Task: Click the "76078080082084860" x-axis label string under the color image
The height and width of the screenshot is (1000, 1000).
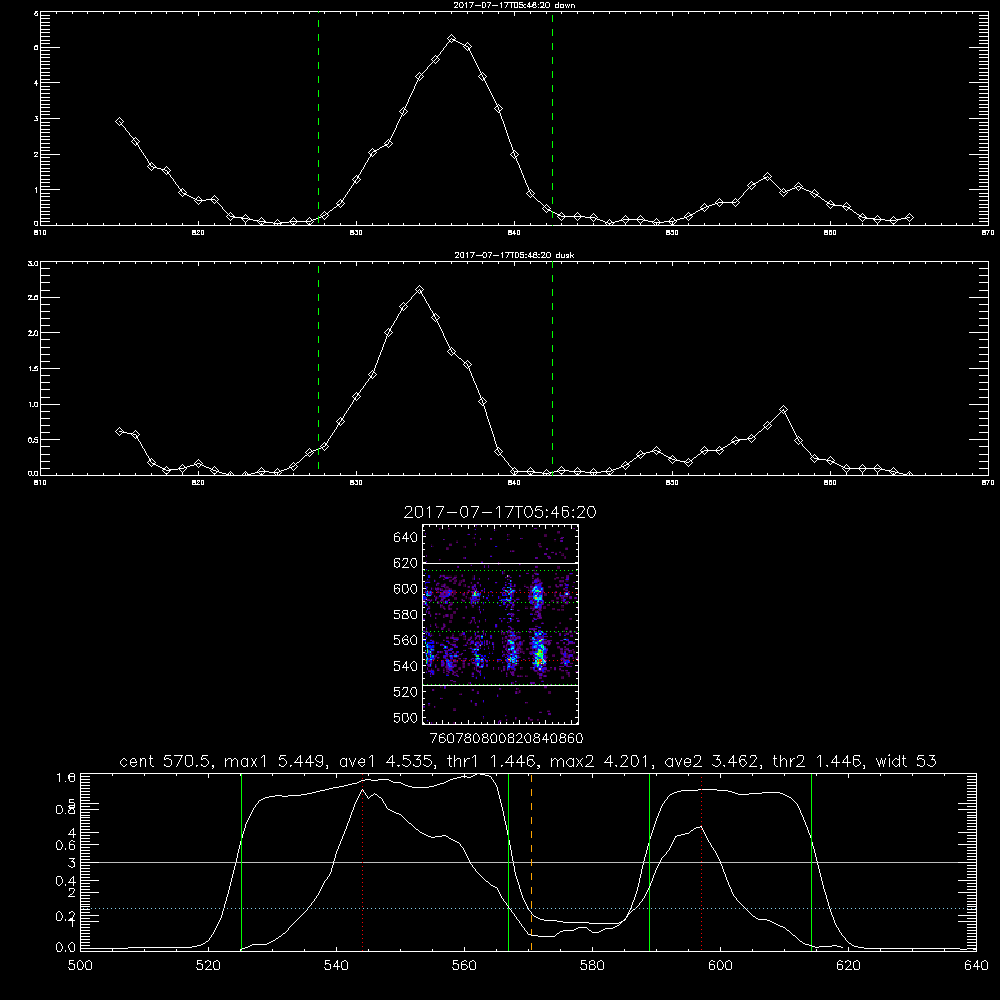Action: pos(506,738)
